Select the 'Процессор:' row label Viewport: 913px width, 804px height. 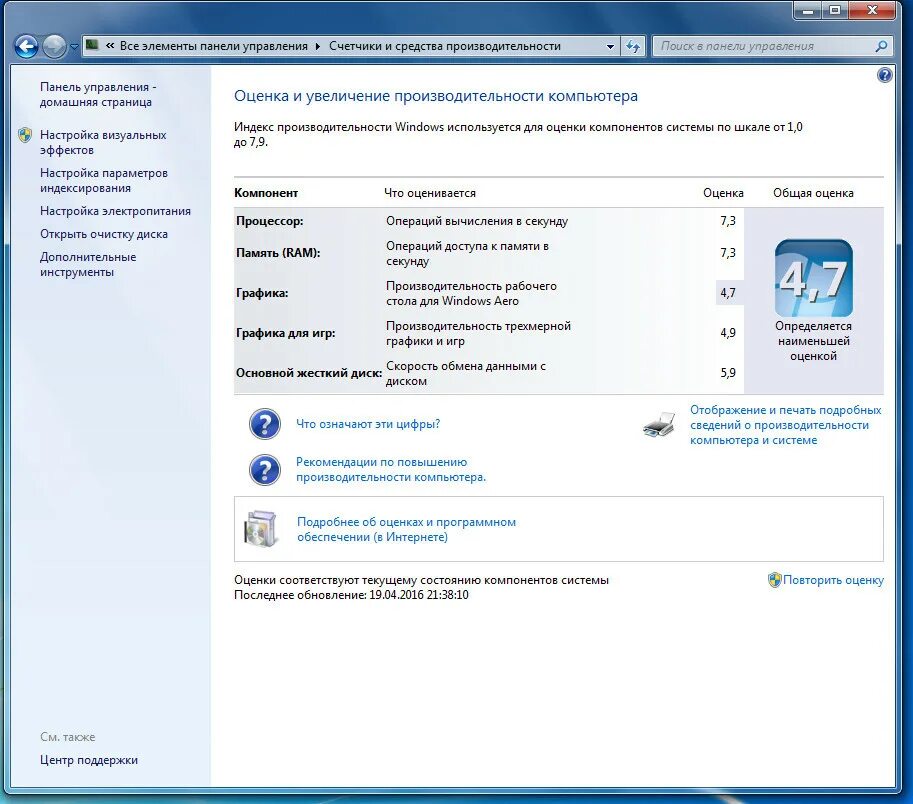[270, 221]
